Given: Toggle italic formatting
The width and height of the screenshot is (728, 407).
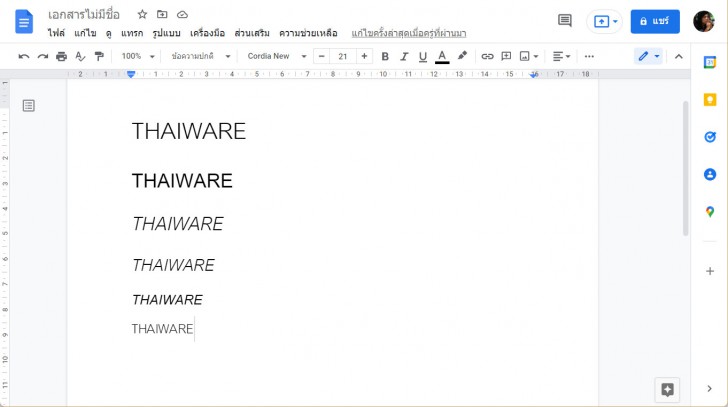Looking at the screenshot, I should coord(404,57).
